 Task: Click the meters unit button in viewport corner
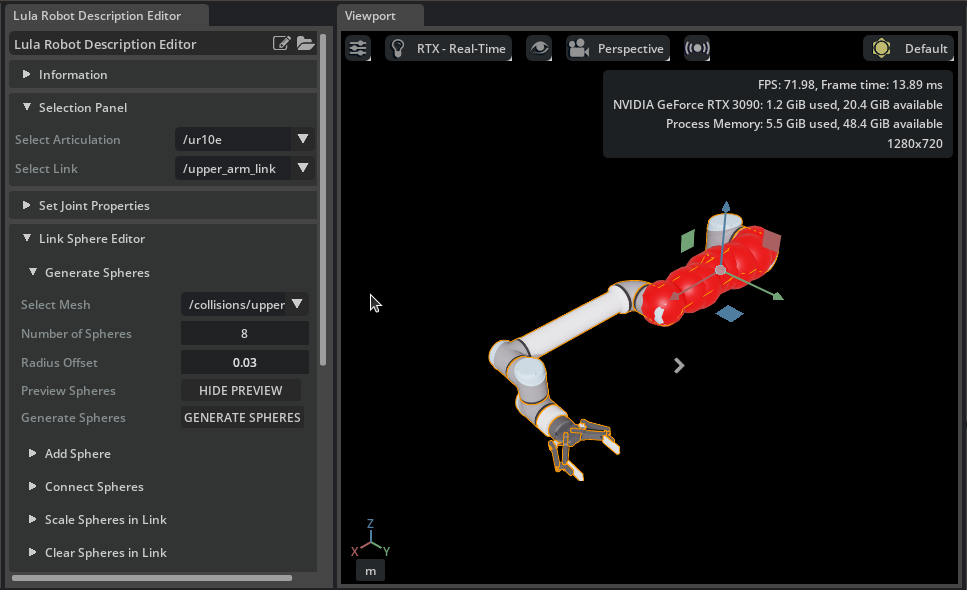coord(370,570)
